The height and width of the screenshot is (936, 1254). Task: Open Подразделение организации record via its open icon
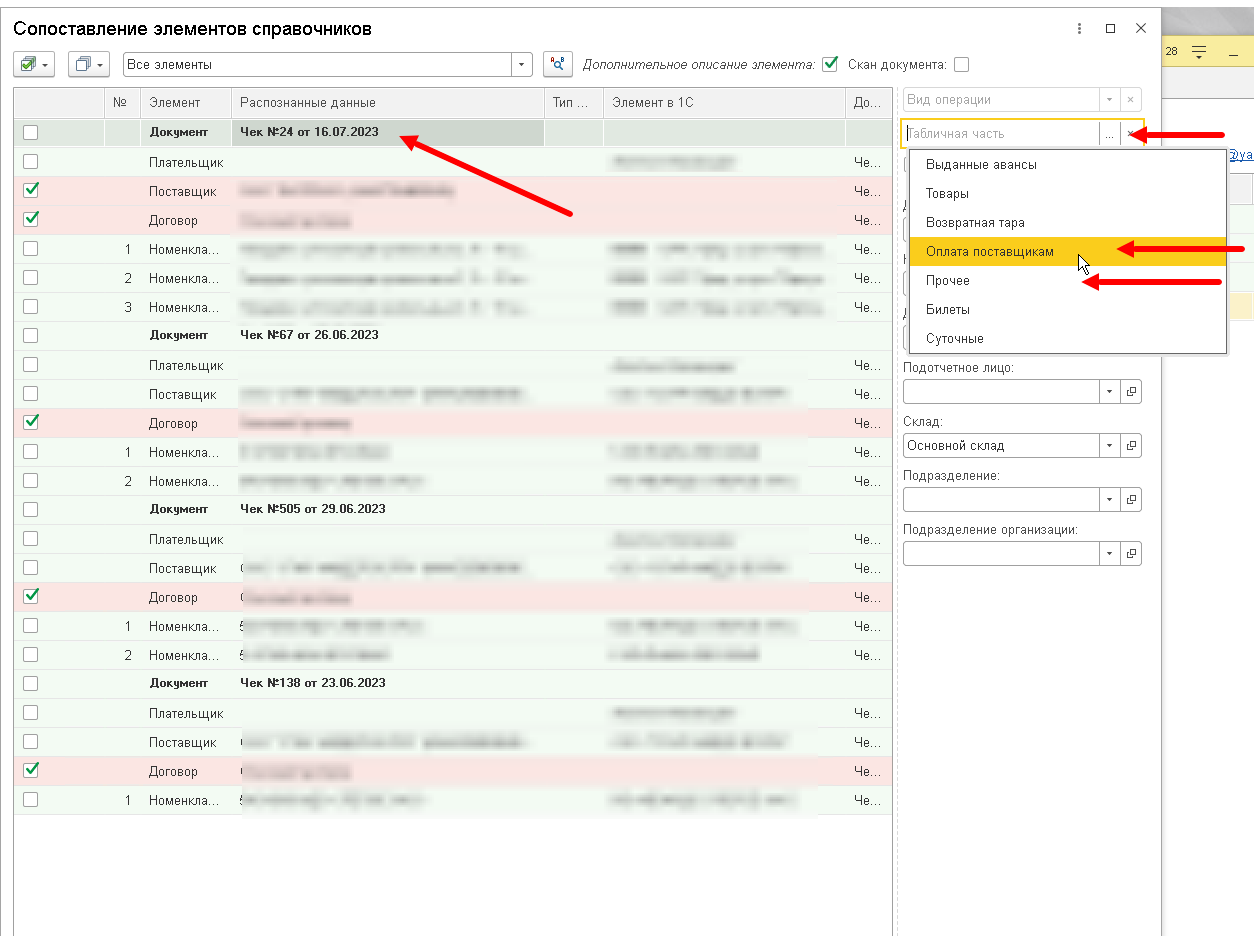(1131, 553)
